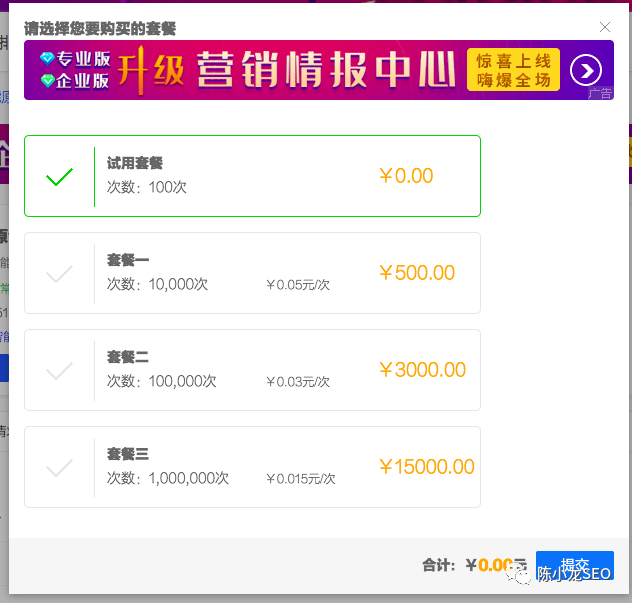Click the yellow 惊喜上线 嗨爆全场 badge
632x603 pixels.
(513, 70)
